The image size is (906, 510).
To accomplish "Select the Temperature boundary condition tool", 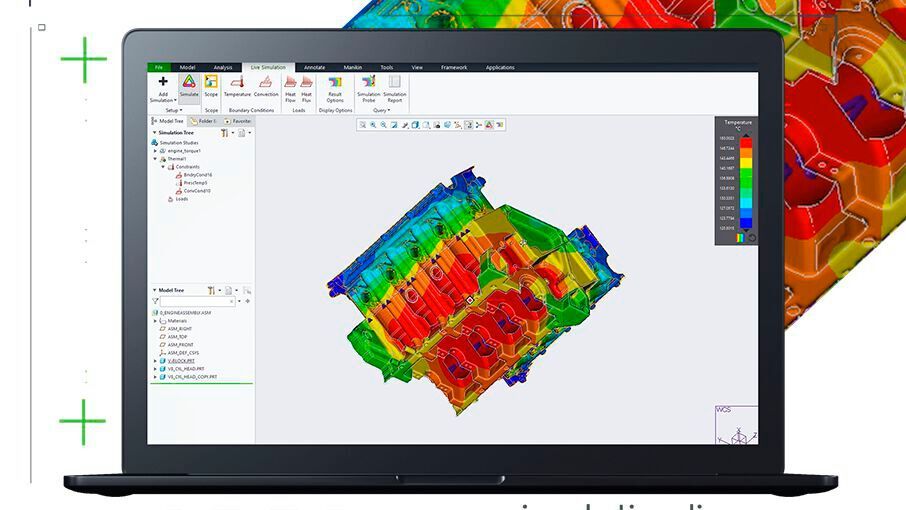I will point(237,85).
